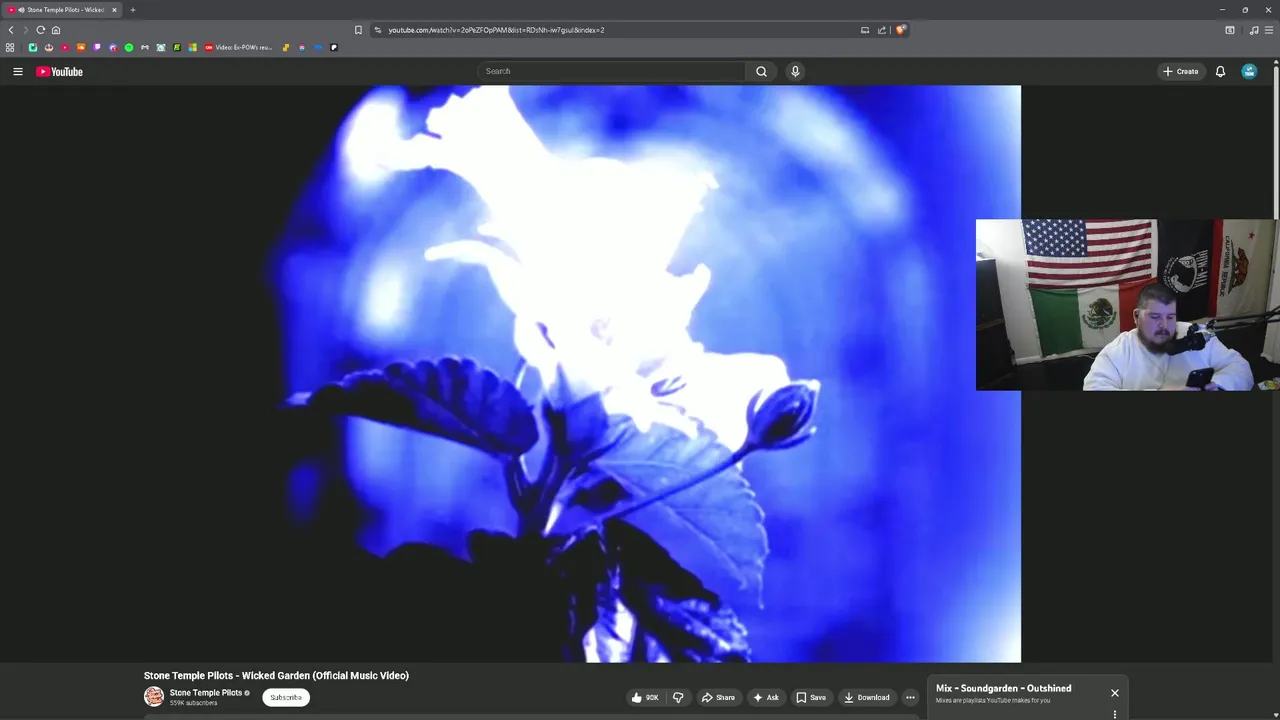The width and height of the screenshot is (1280, 720).
Task: Open the CNN Video: Ex-POWs bookmark
Action: pyautogui.click(x=238, y=47)
